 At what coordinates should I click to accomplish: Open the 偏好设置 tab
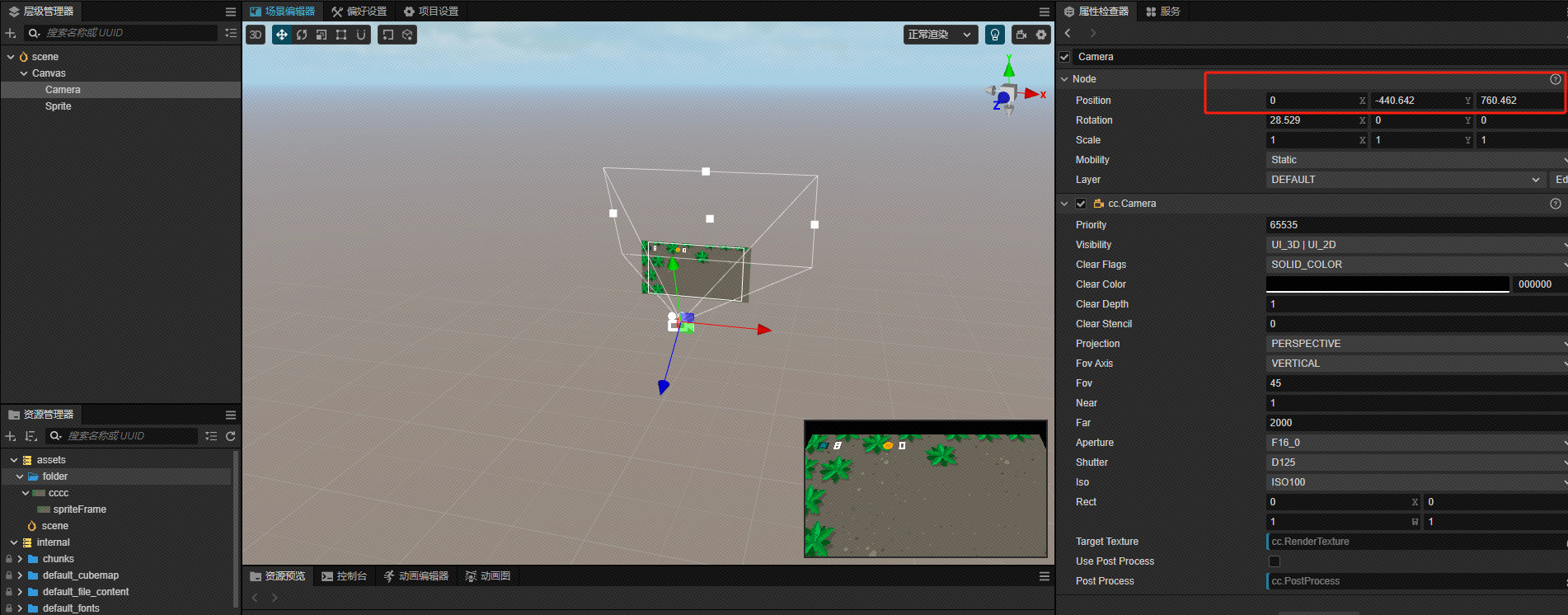359,12
